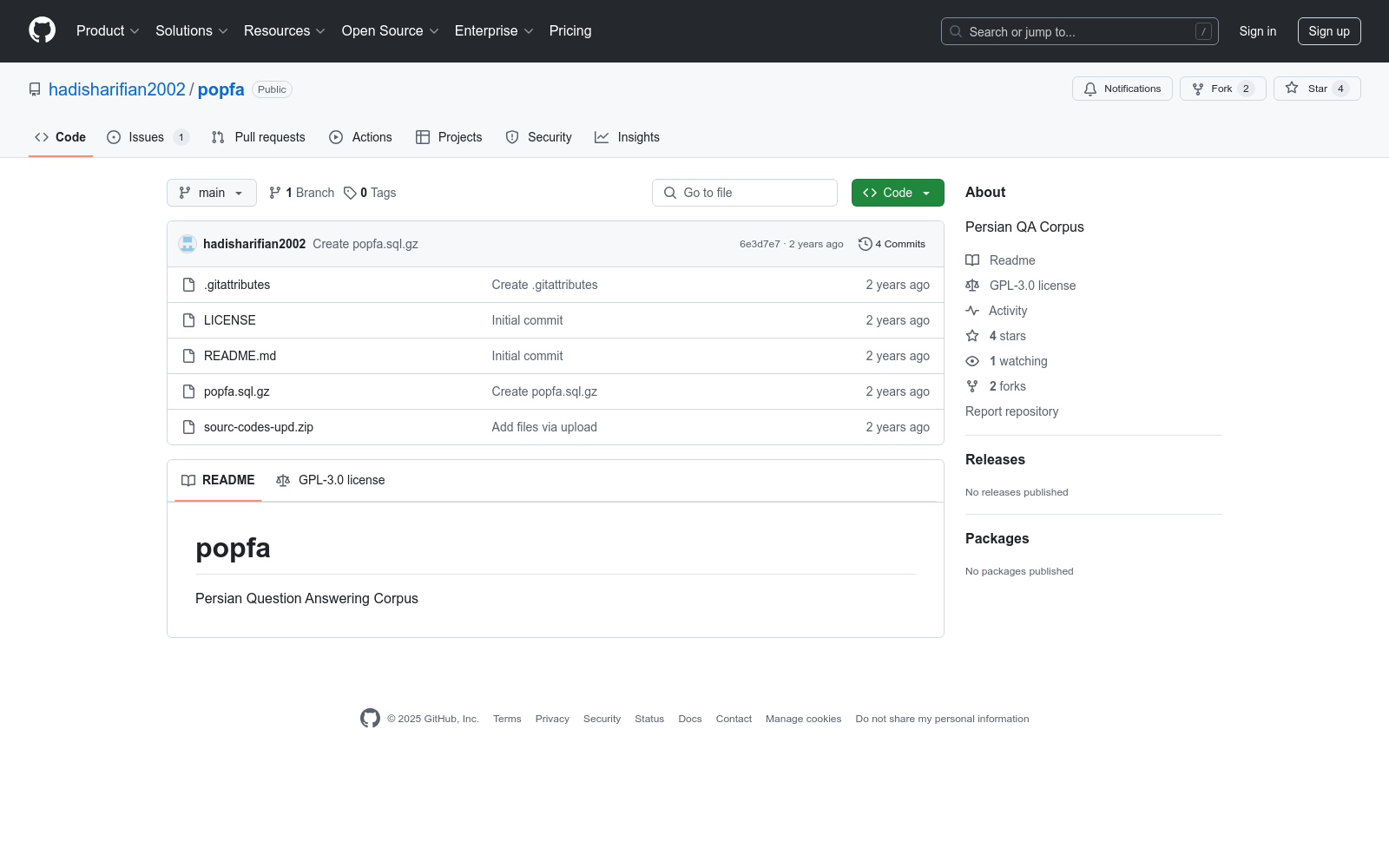Click the Sign up button
The width and height of the screenshot is (1389, 868).
coord(1329,31)
